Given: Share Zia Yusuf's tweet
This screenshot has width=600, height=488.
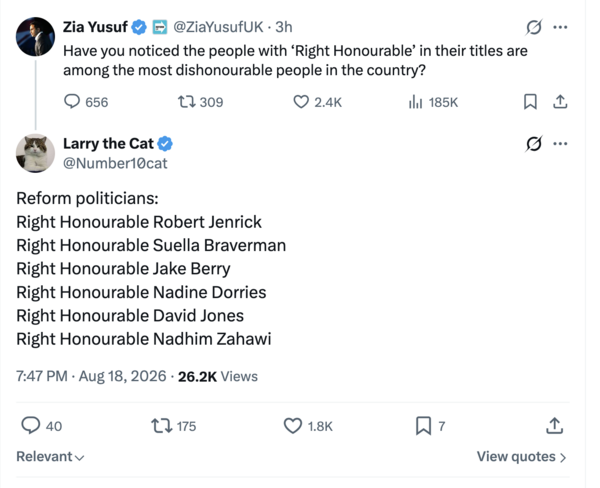Looking at the screenshot, I should coord(560,102).
